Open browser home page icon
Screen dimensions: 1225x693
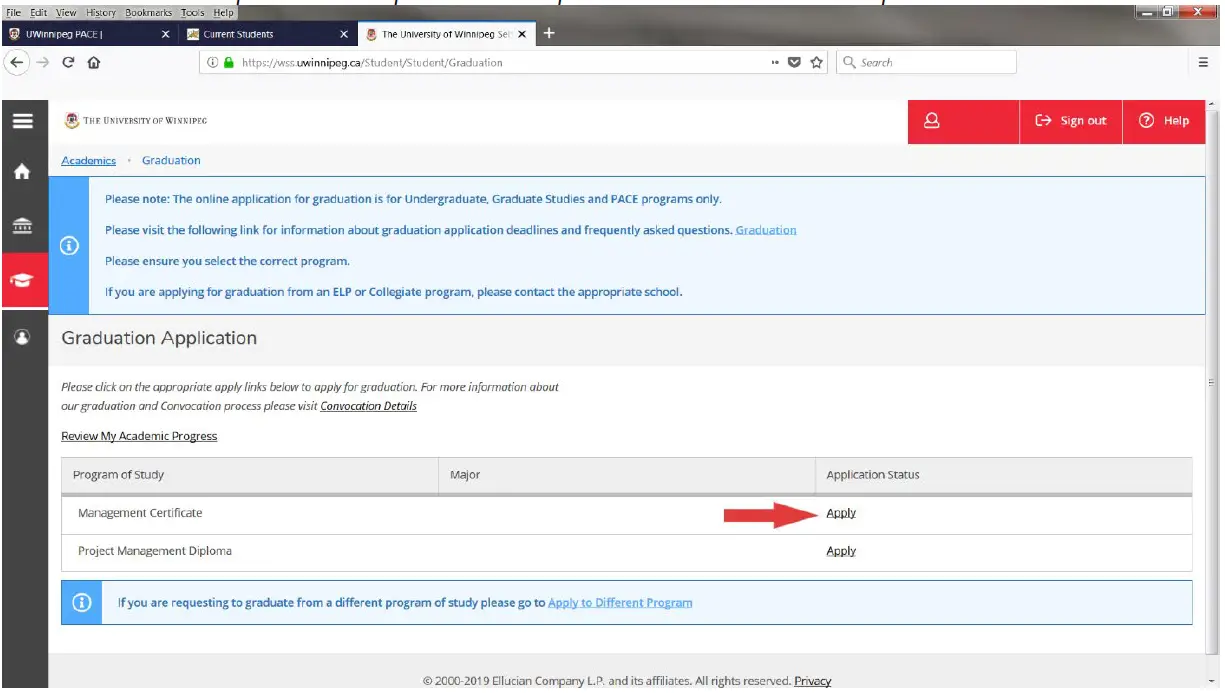click(94, 62)
